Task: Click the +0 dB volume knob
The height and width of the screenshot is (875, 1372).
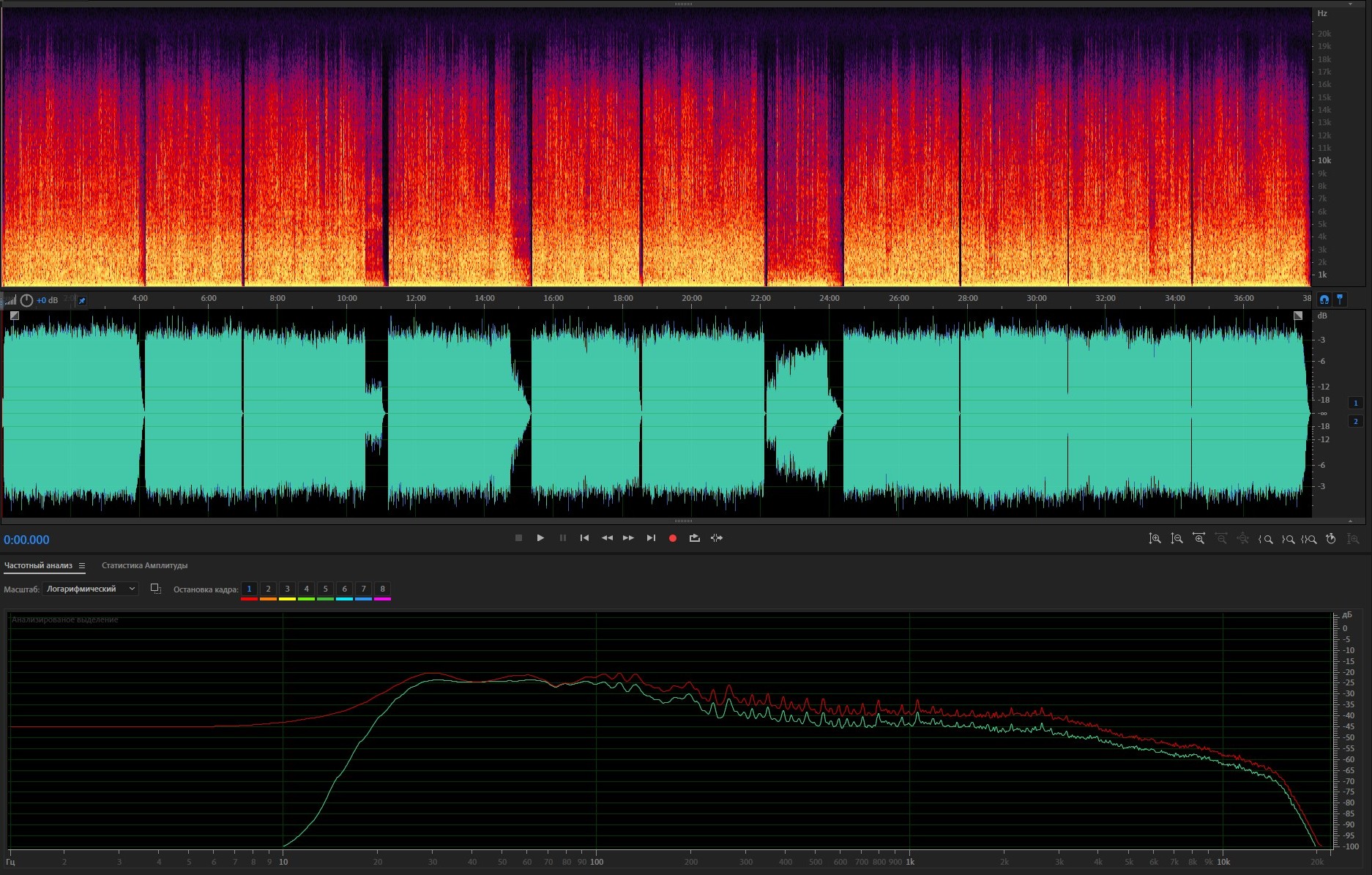Action: [x=27, y=300]
